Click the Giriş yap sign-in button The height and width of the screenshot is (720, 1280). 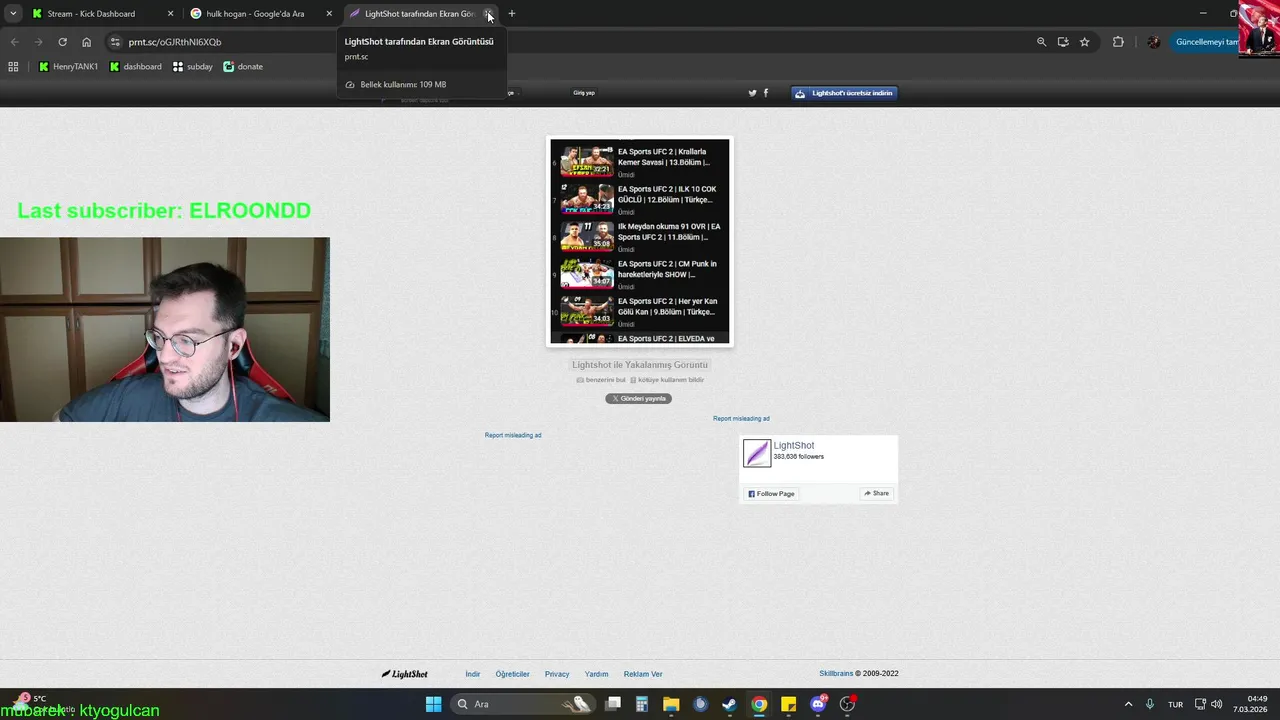click(584, 93)
